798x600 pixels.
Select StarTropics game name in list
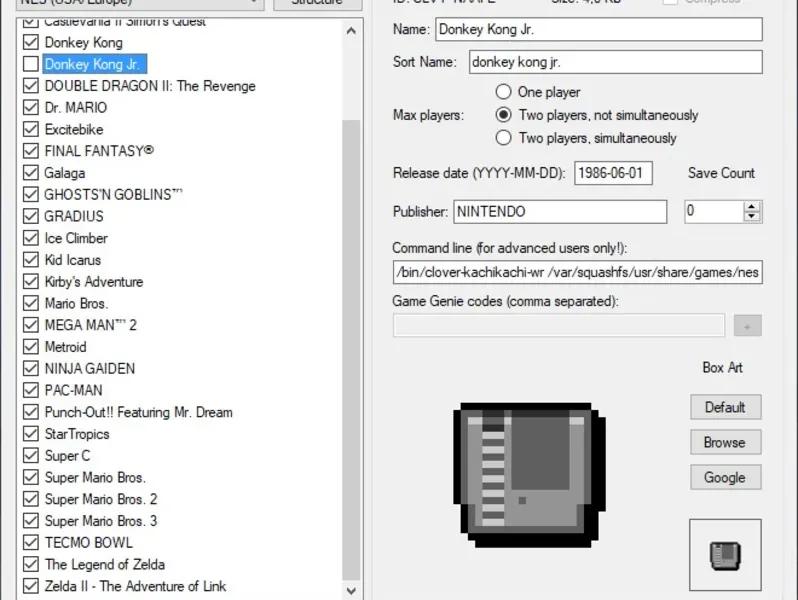pyautogui.click(x=77, y=434)
